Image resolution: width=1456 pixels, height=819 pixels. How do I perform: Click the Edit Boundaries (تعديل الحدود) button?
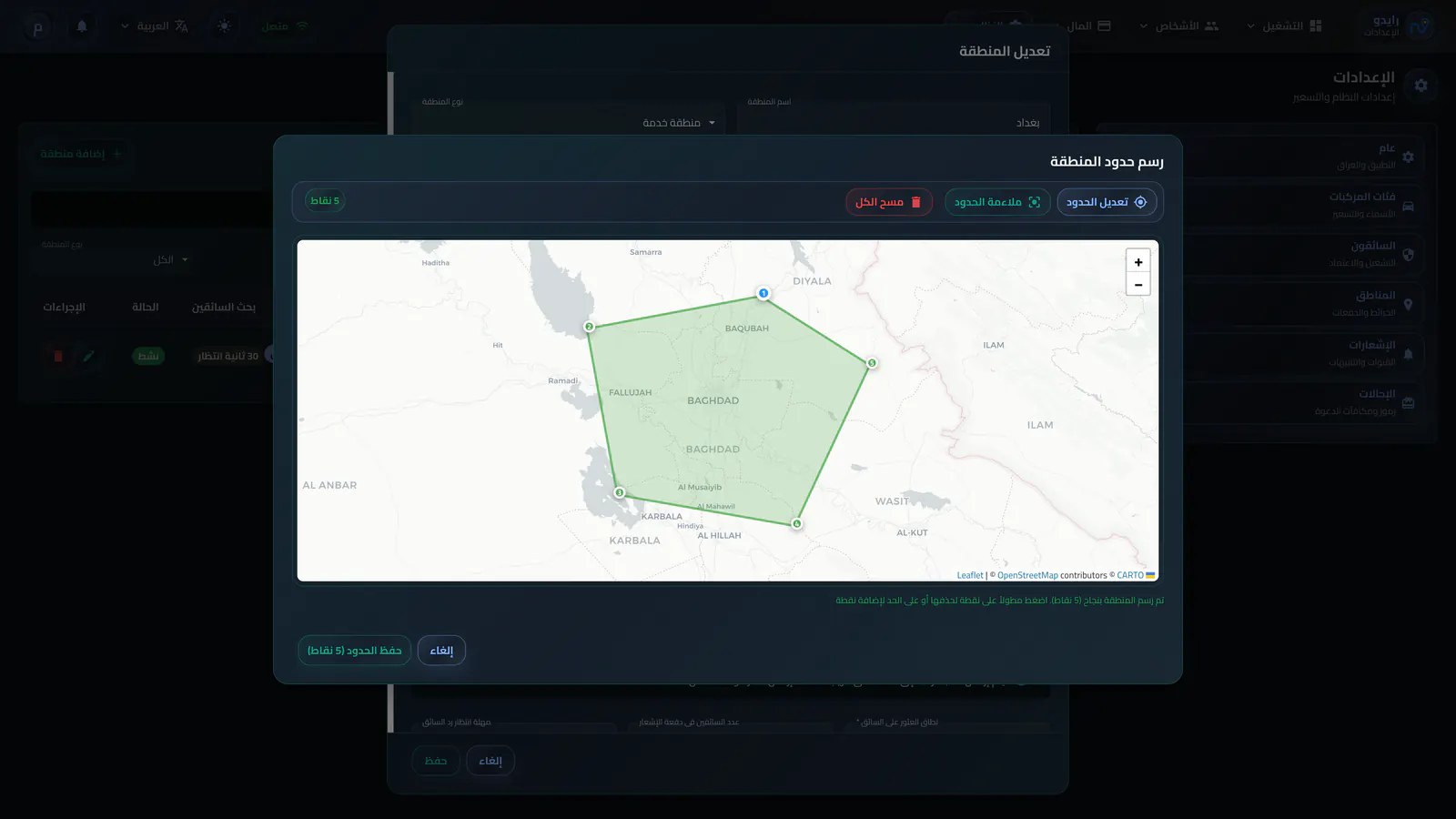pyautogui.click(x=1107, y=202)
